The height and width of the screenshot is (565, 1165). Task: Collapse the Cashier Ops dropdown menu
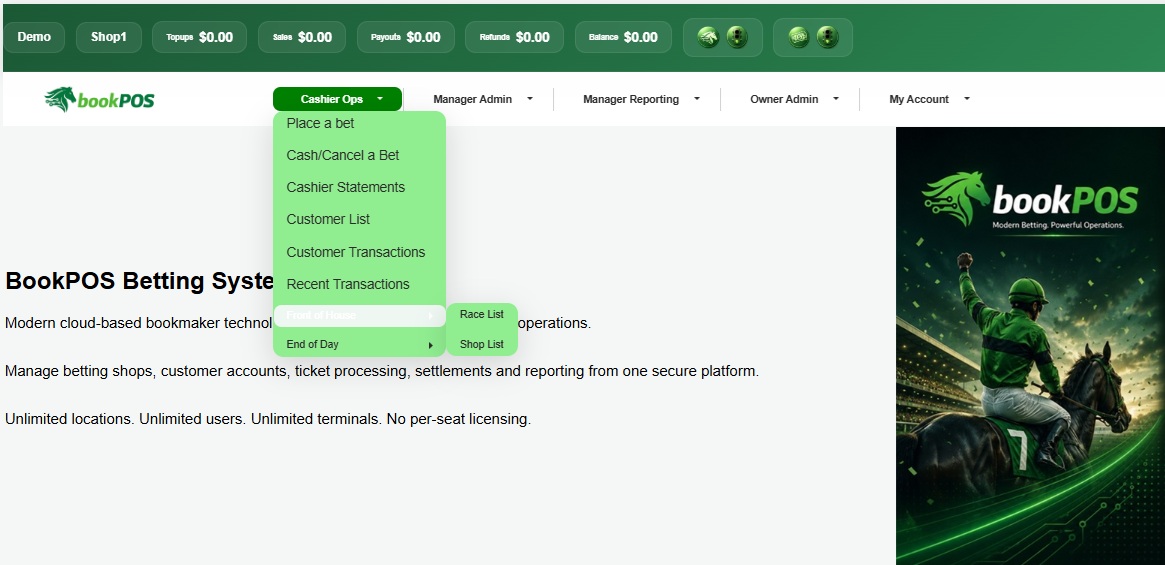click(337, 99)
